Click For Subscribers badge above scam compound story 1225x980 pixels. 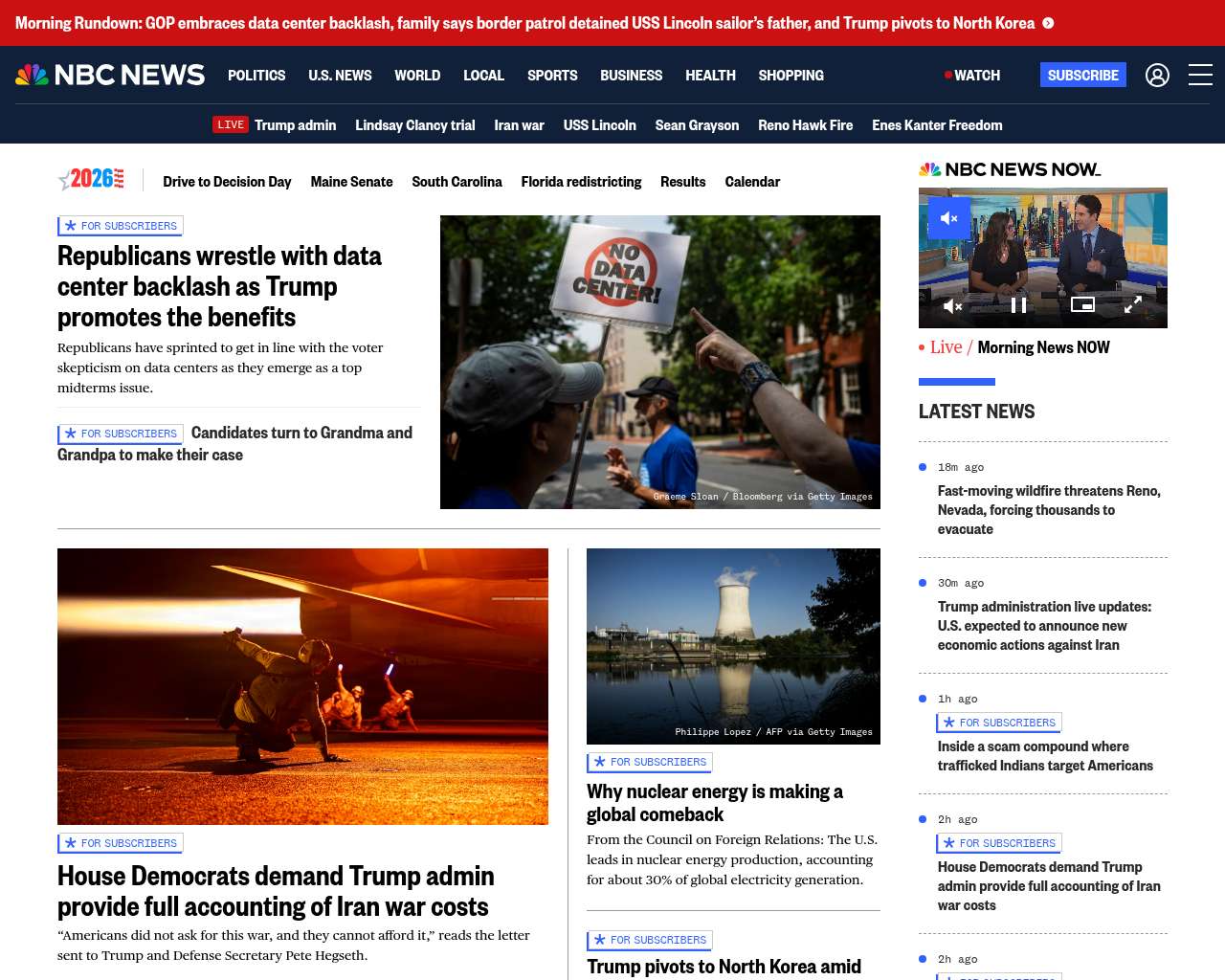coord(999,723)
